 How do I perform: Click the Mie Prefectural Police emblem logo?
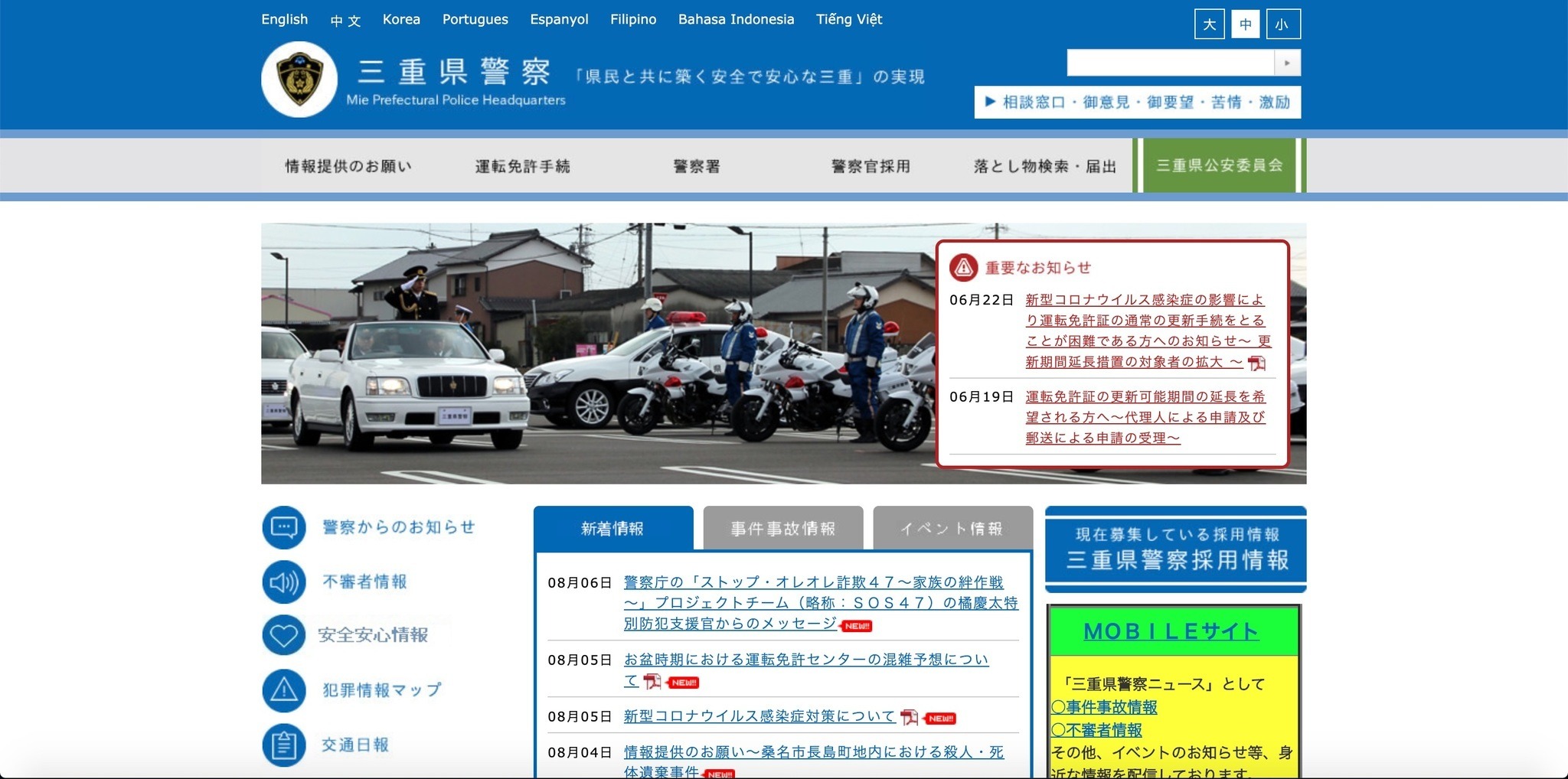(299, 79)
